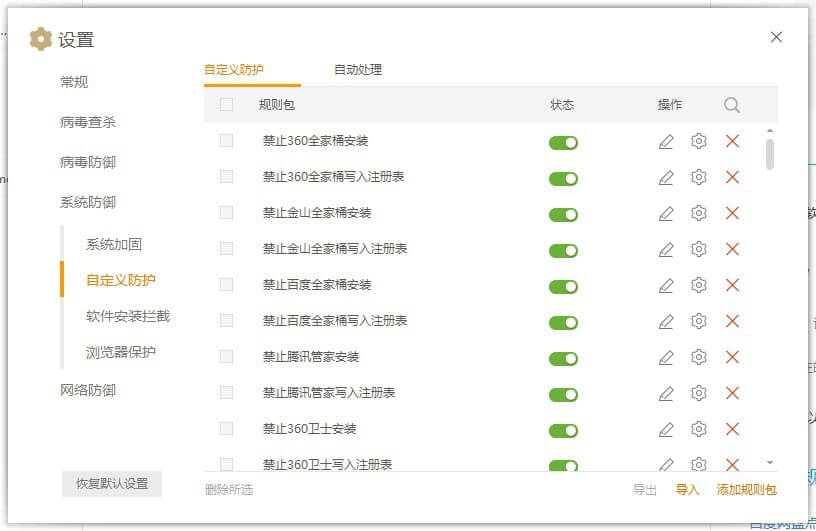Click the search magnifier in rule header
816x531 pixels.
coord(732,105)
